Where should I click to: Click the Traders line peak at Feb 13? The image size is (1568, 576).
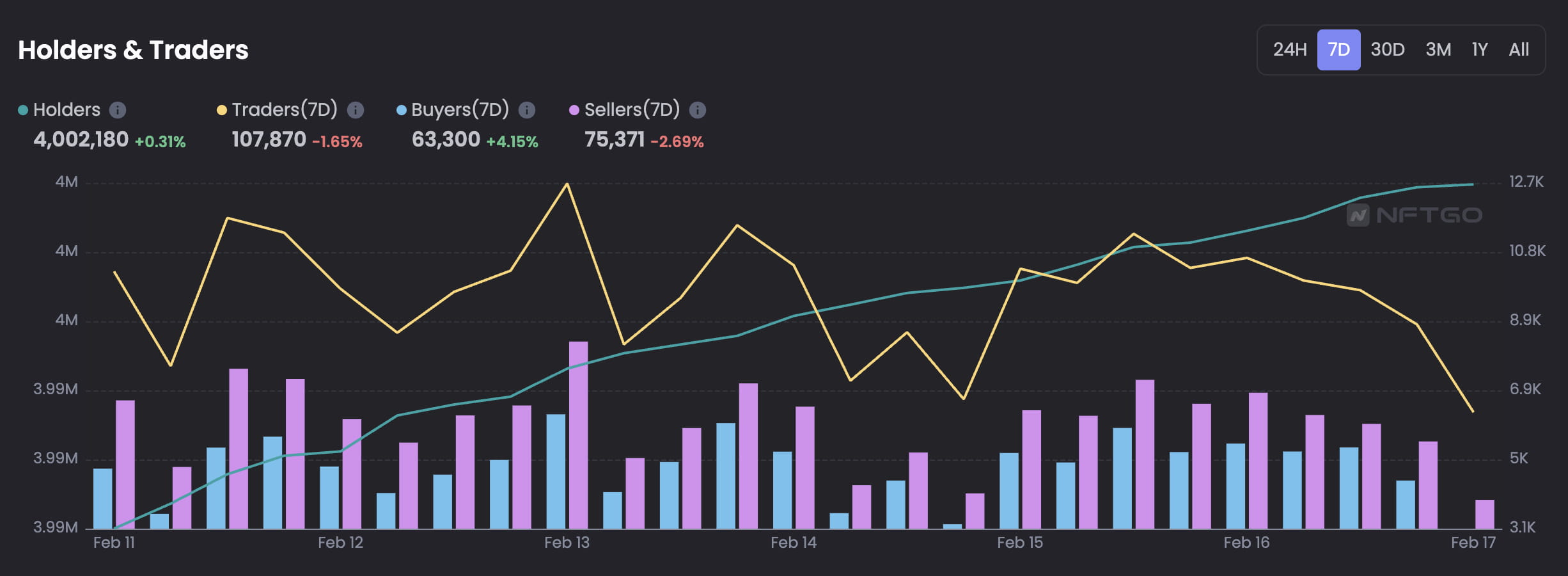pos(567,184)
